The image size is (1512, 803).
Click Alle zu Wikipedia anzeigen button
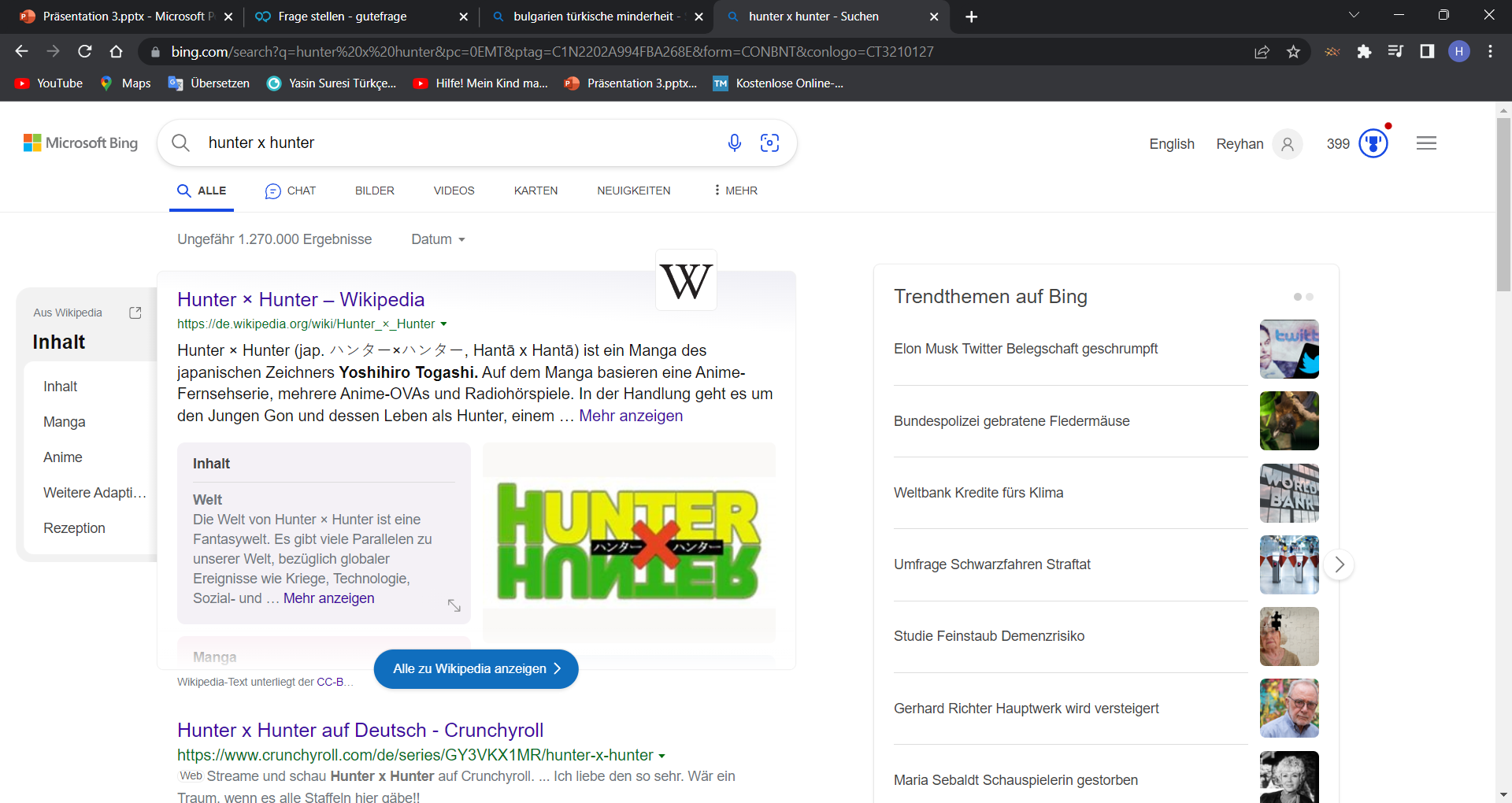[x=476, y=669]
